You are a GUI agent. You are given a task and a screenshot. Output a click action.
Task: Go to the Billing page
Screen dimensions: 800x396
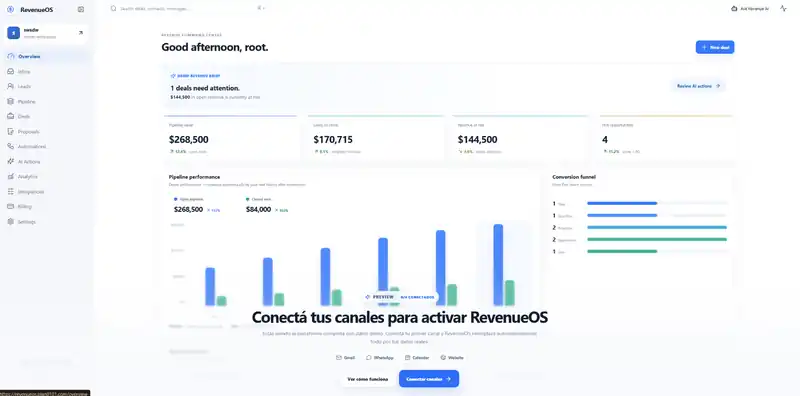point(47,207)
